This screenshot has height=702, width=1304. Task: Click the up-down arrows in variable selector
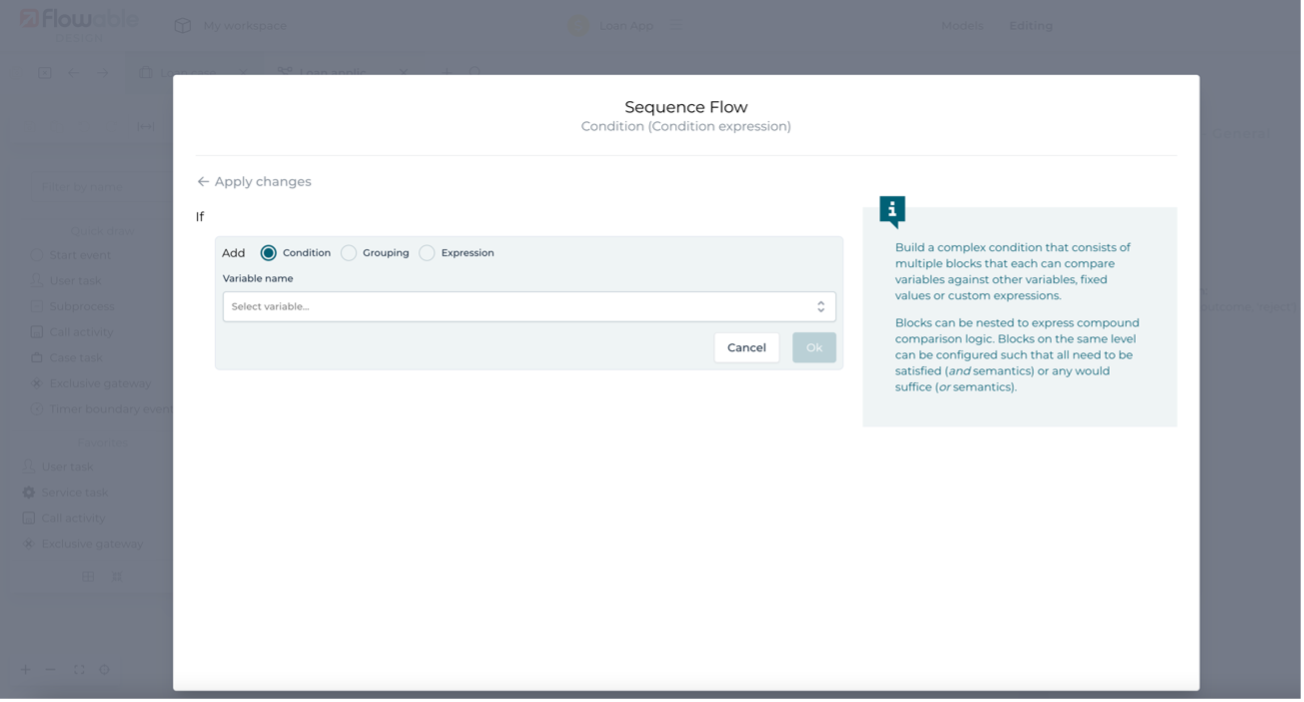point(820,307)
